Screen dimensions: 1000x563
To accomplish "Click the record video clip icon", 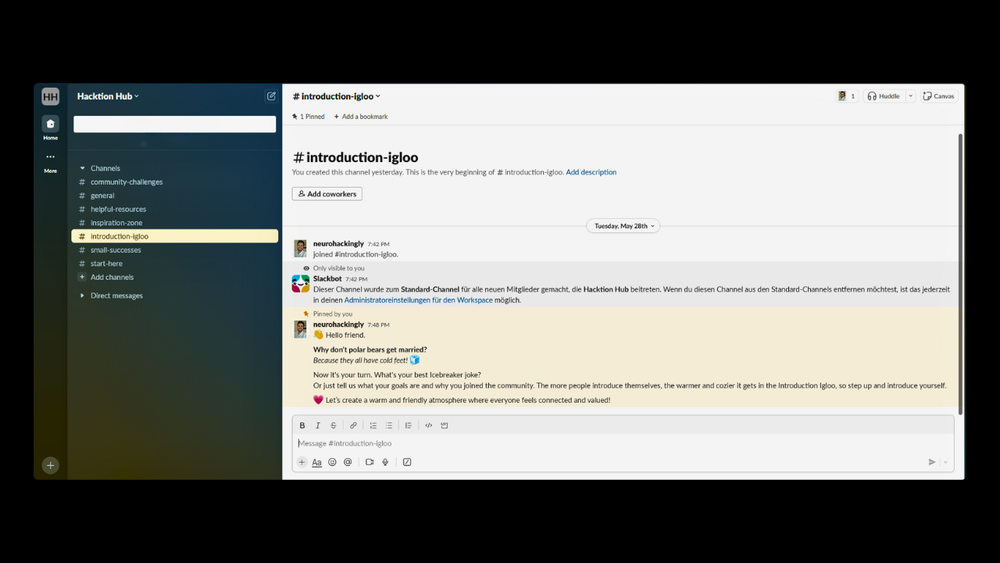I will (369, 462).
